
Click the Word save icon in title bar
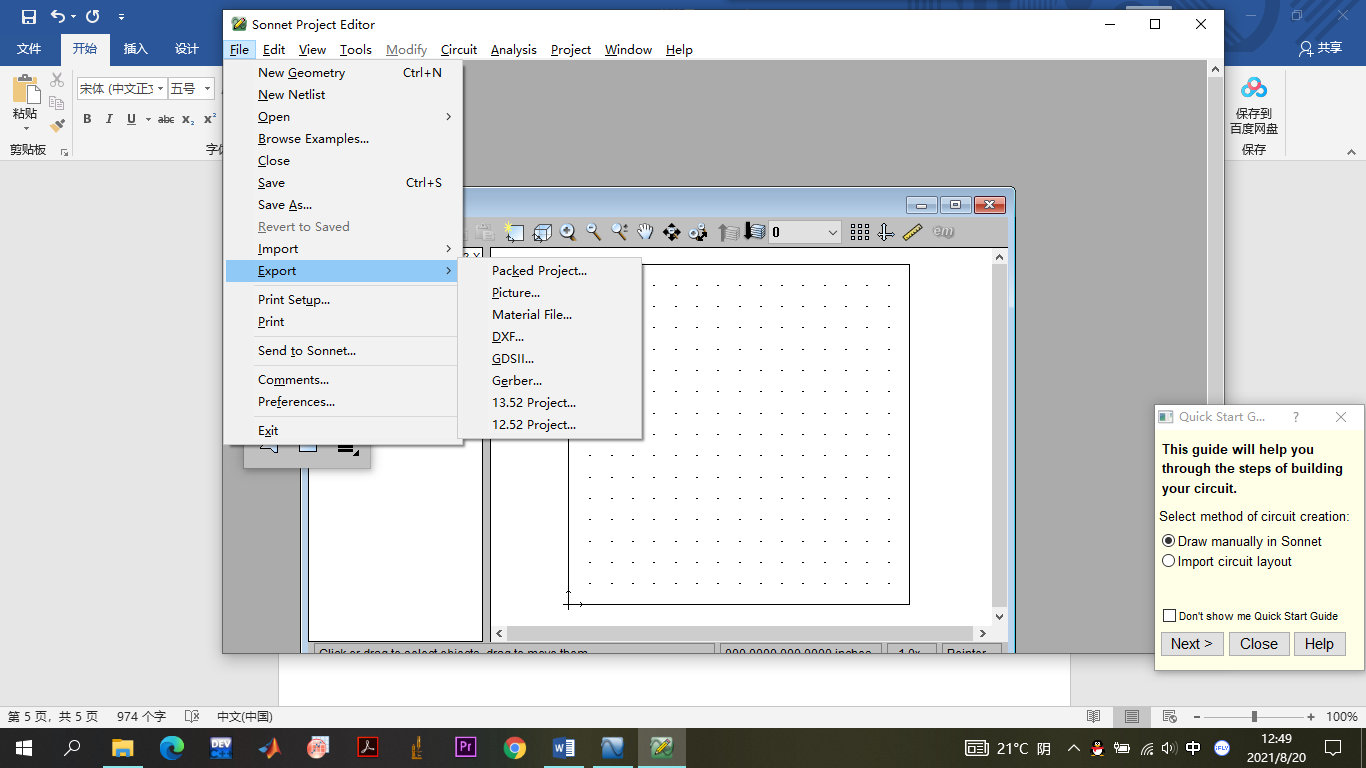coord(28,17)
